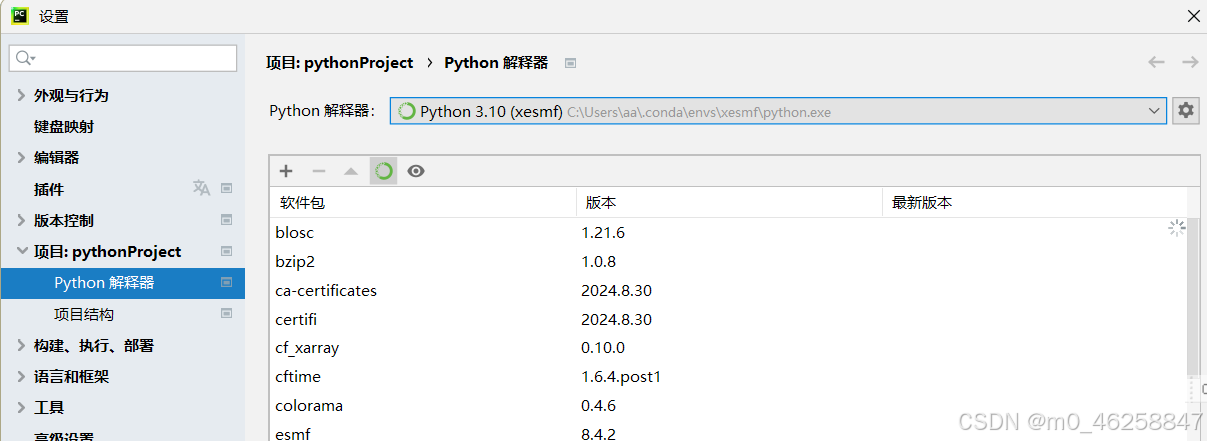This screenshot has height=441, width=1207.
Task: Click the settings search input field
Action: (123, 58)
